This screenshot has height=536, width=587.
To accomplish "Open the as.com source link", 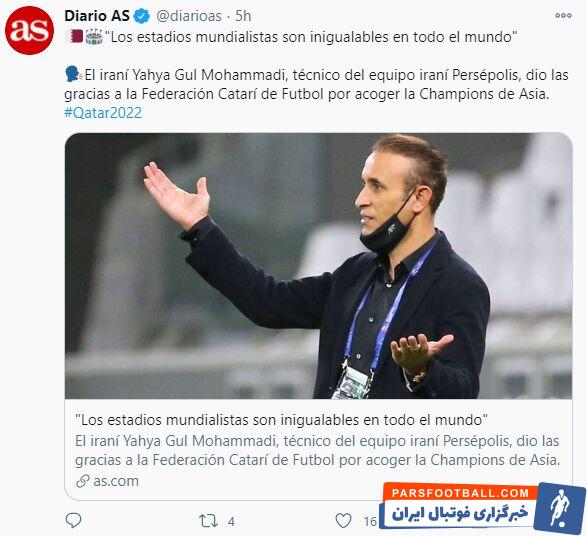I will [116, 481].
